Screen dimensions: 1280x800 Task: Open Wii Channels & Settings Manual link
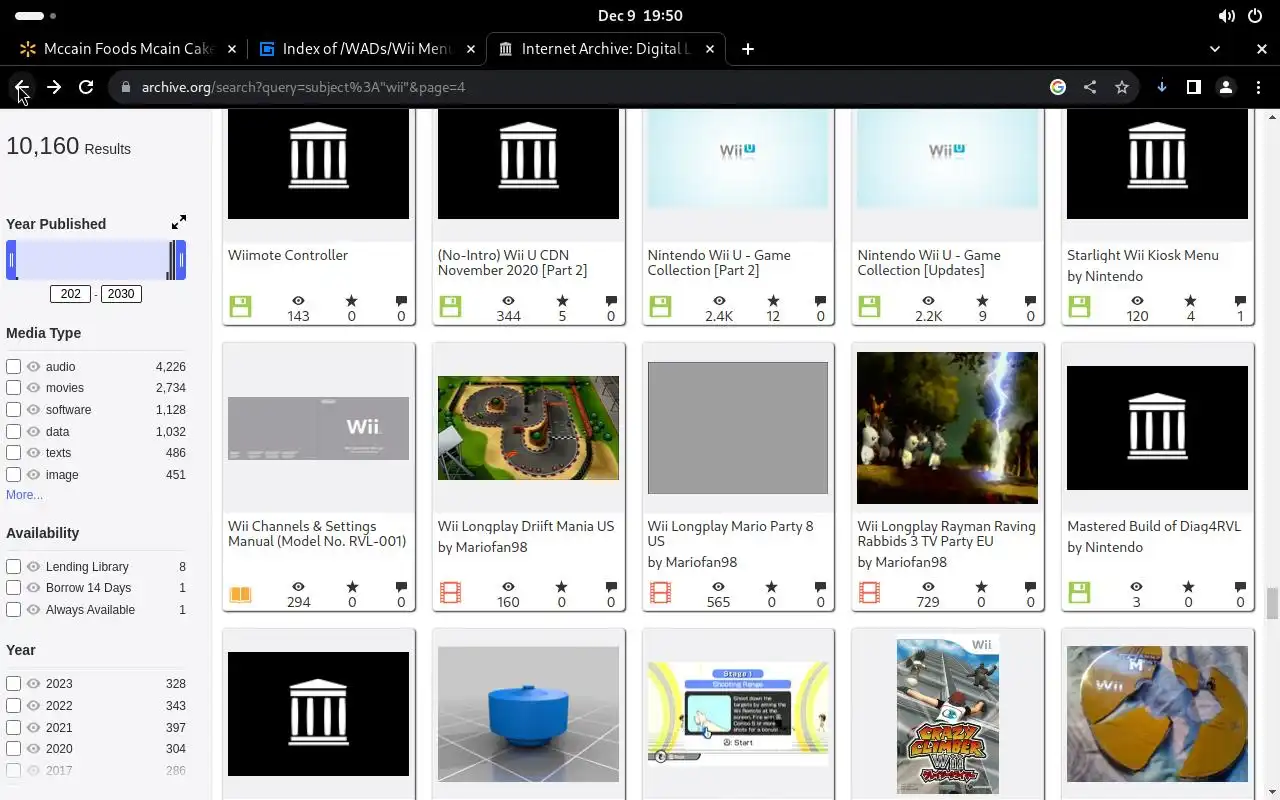(x=317, y=534)
